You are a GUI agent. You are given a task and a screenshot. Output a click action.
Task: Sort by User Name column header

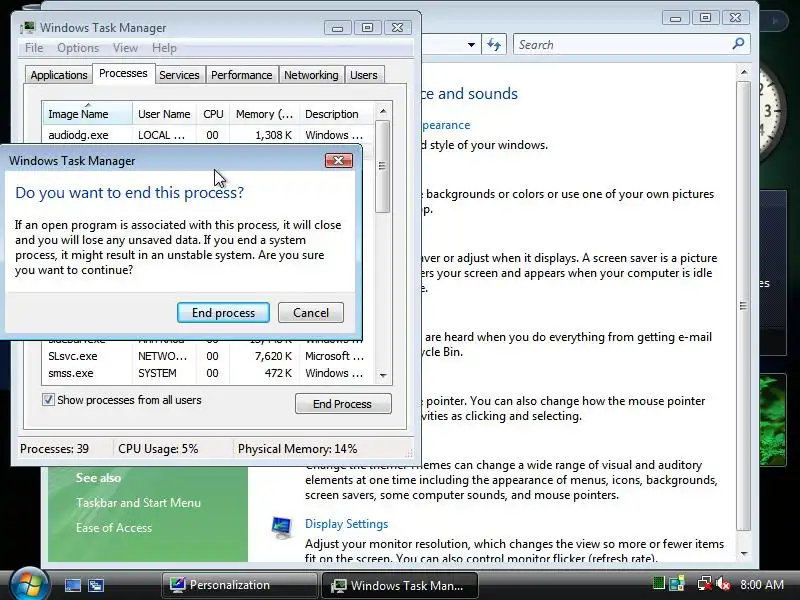164,114
